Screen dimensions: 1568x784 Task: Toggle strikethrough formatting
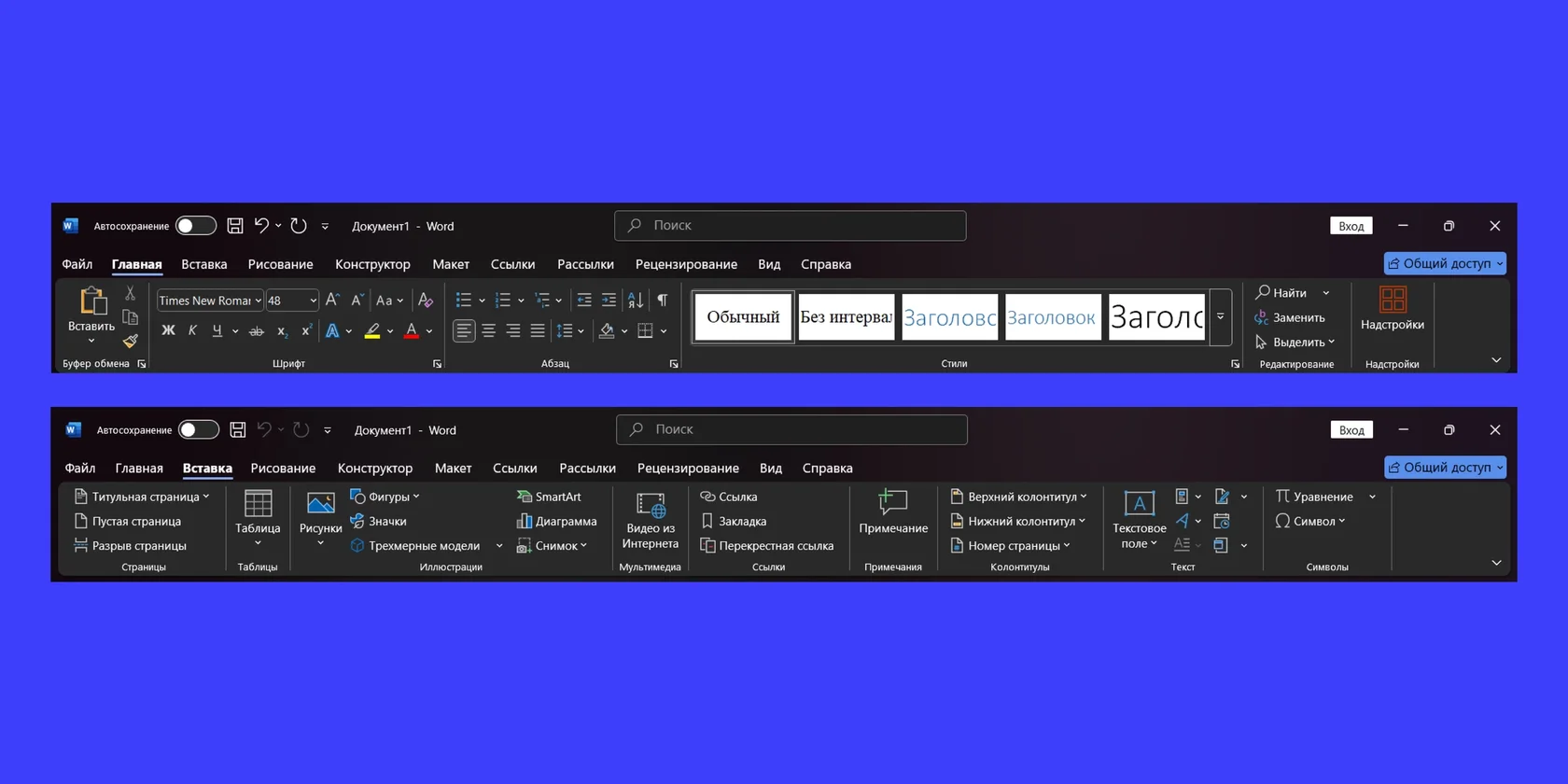point(257,330)
